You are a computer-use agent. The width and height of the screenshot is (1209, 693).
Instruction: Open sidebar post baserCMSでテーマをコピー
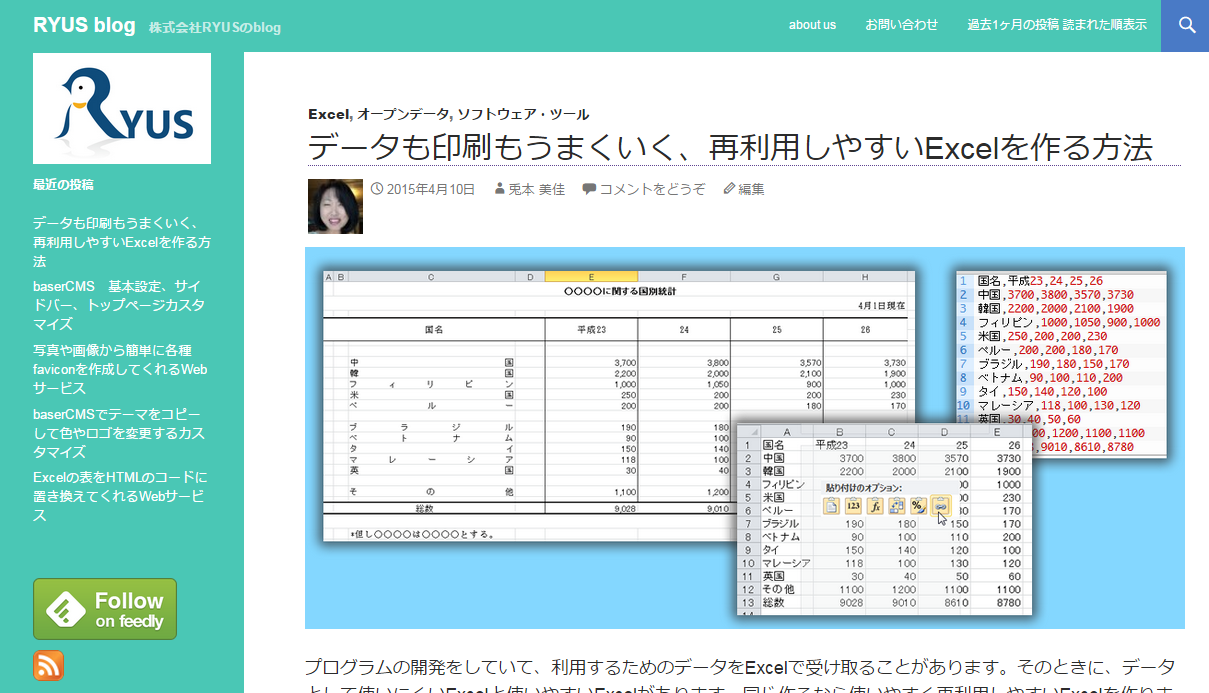[117, 433]
